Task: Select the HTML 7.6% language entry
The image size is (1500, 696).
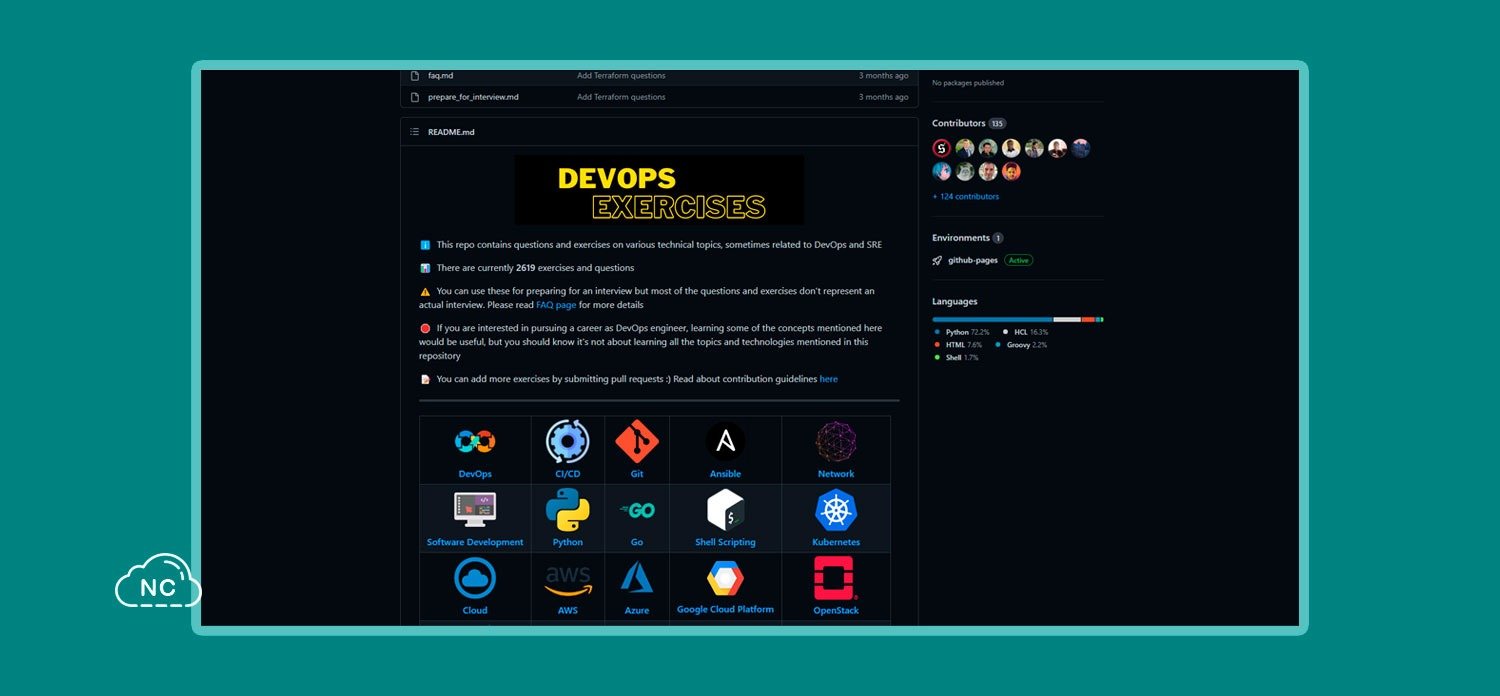Action: [x=958, y=345]
